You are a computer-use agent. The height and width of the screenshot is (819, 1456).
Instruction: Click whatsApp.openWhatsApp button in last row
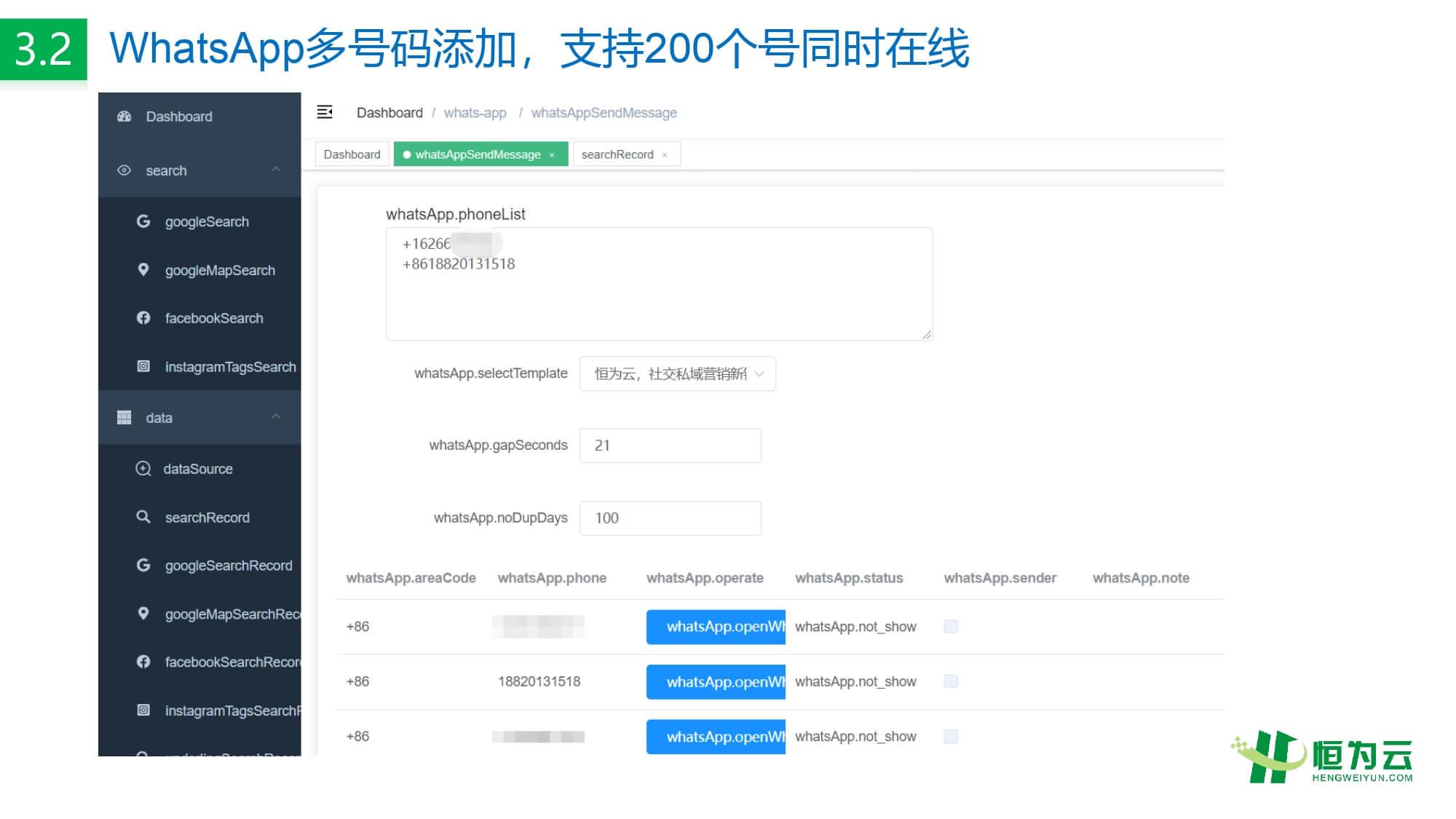[716, 737]
